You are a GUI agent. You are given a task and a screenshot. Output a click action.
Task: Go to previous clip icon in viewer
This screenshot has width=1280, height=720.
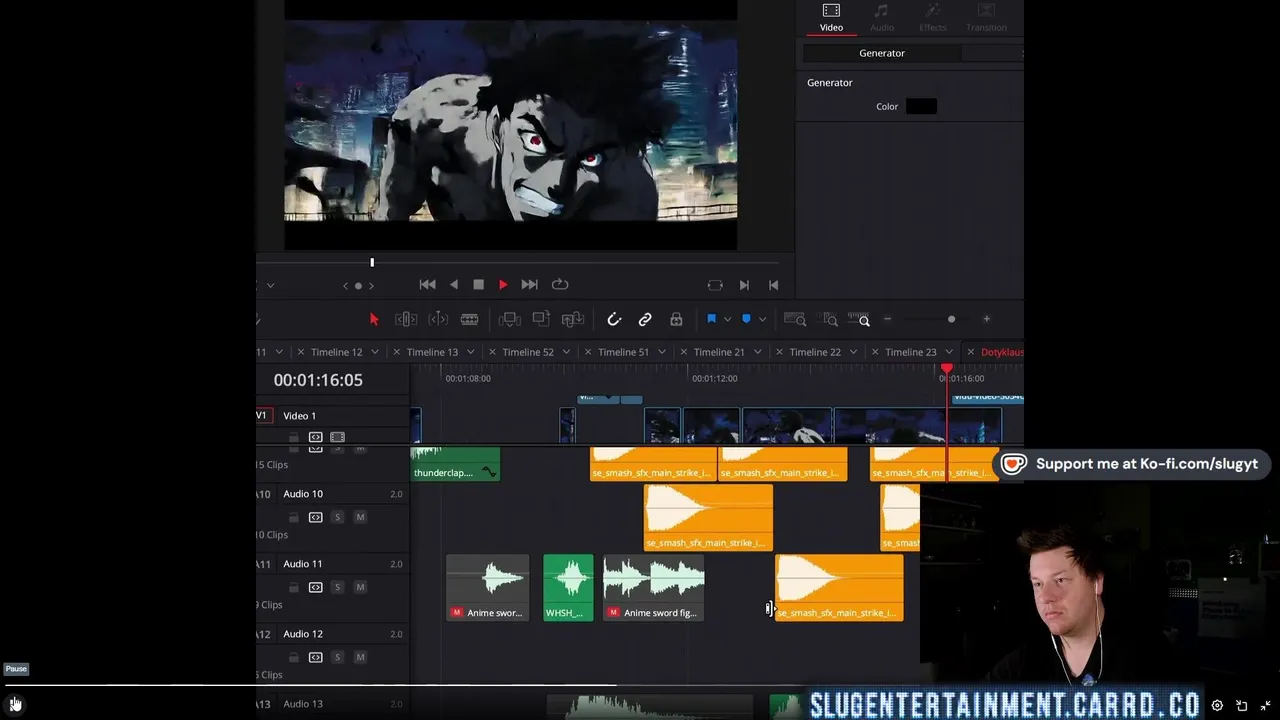[x=773, y=285]
